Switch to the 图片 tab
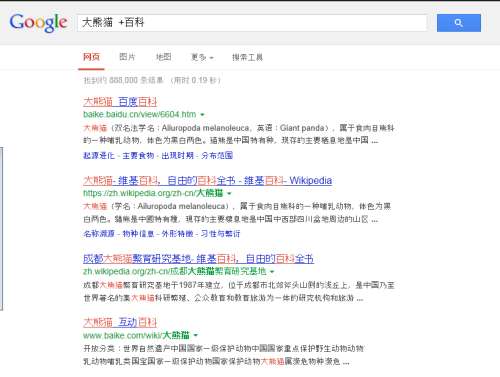The height and width of the screenshot is (377, 500). (127, 57)
